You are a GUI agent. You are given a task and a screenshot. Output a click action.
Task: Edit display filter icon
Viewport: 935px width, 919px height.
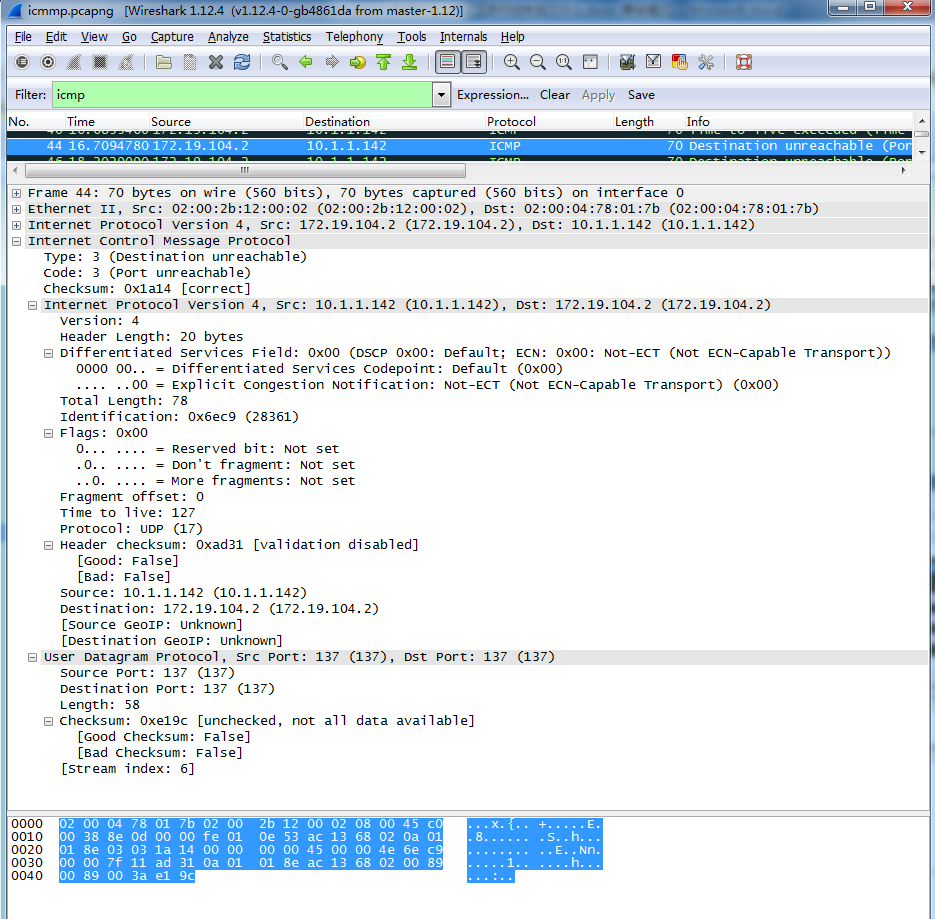(653, 62)
